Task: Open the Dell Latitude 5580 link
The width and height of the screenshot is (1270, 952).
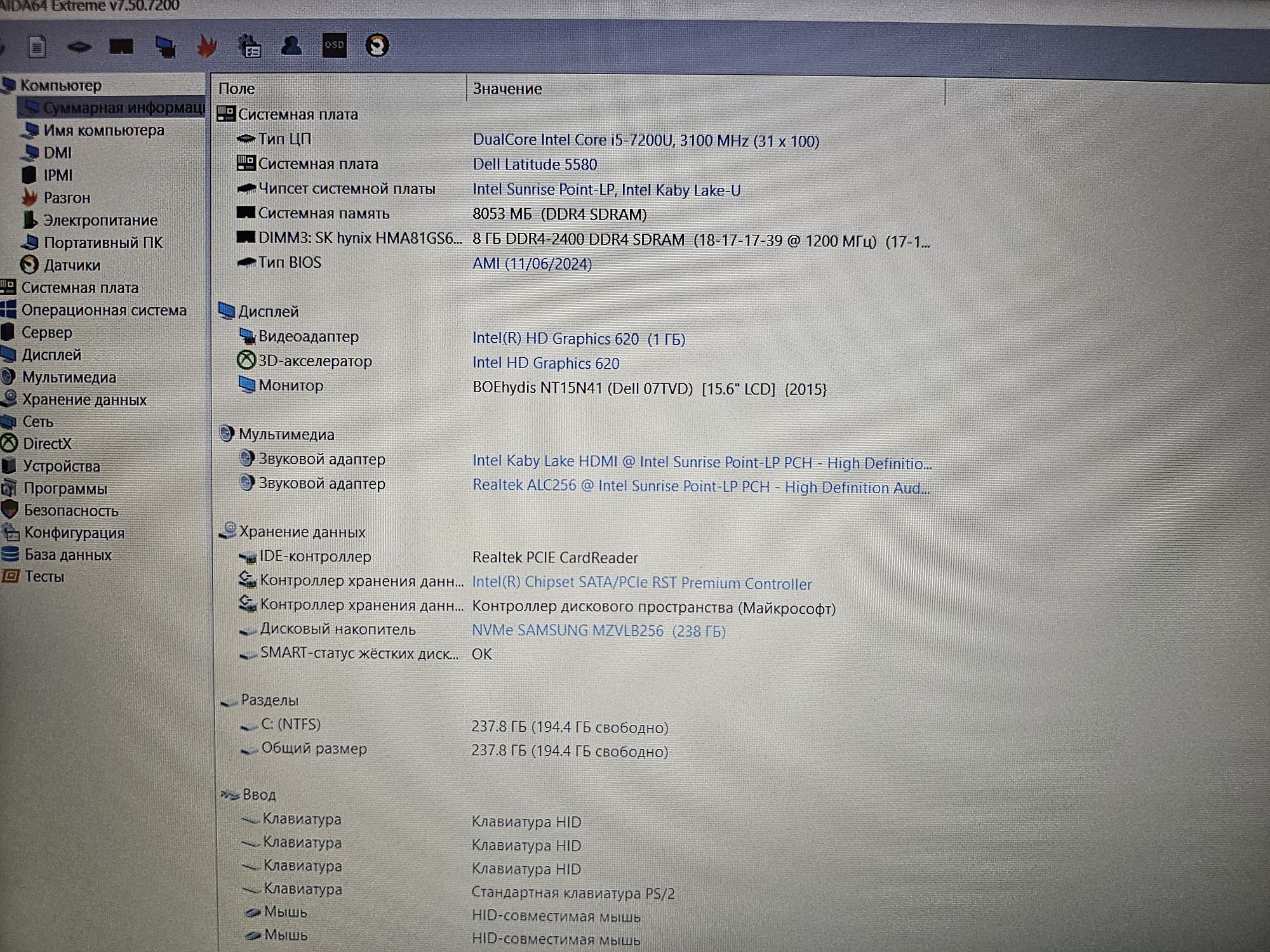Action: pyautogui.click(x=535, y=164)
